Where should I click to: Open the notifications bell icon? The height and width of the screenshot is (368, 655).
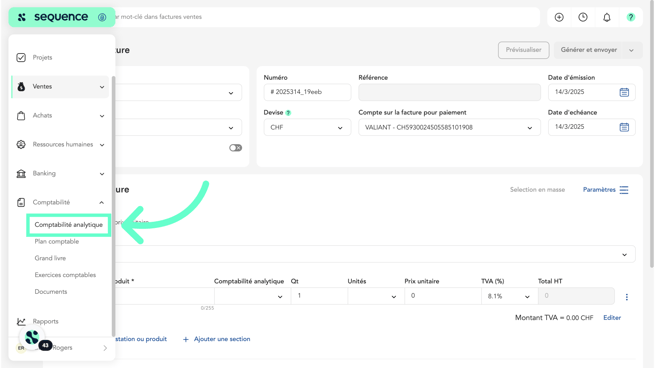pyautogui.click(x=607, y=17)
